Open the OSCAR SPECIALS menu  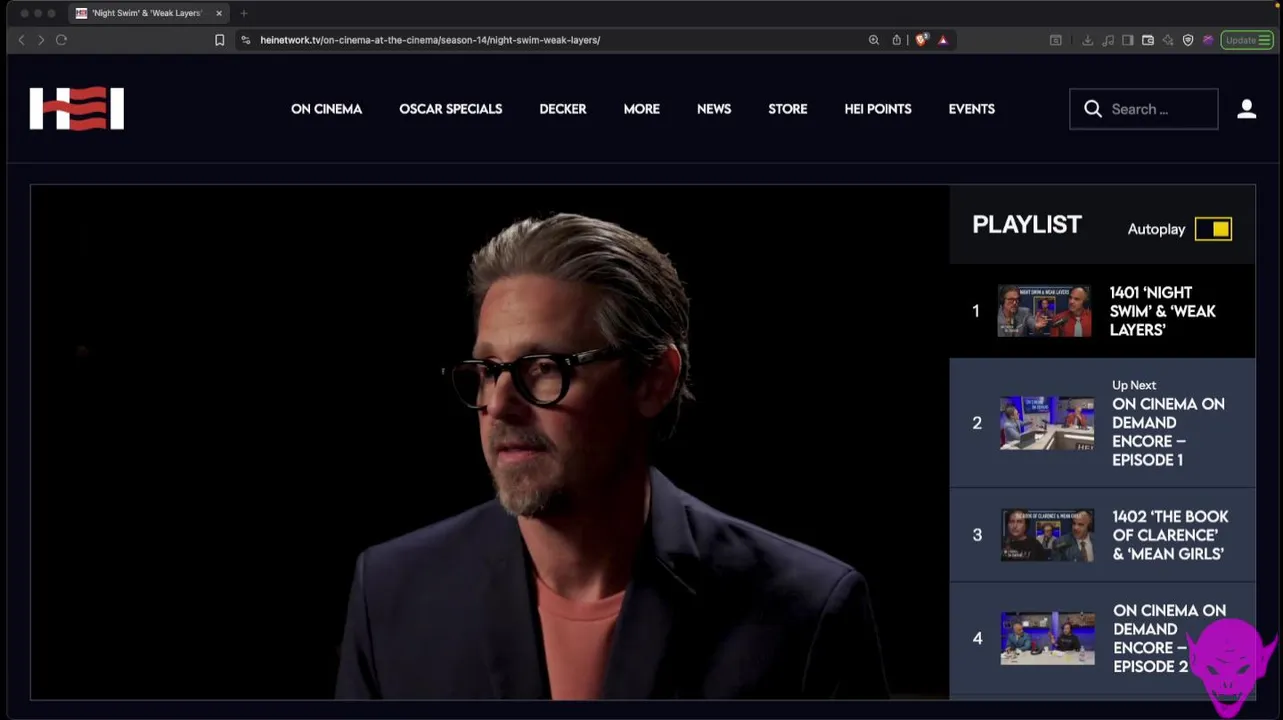tap(451, 109)
